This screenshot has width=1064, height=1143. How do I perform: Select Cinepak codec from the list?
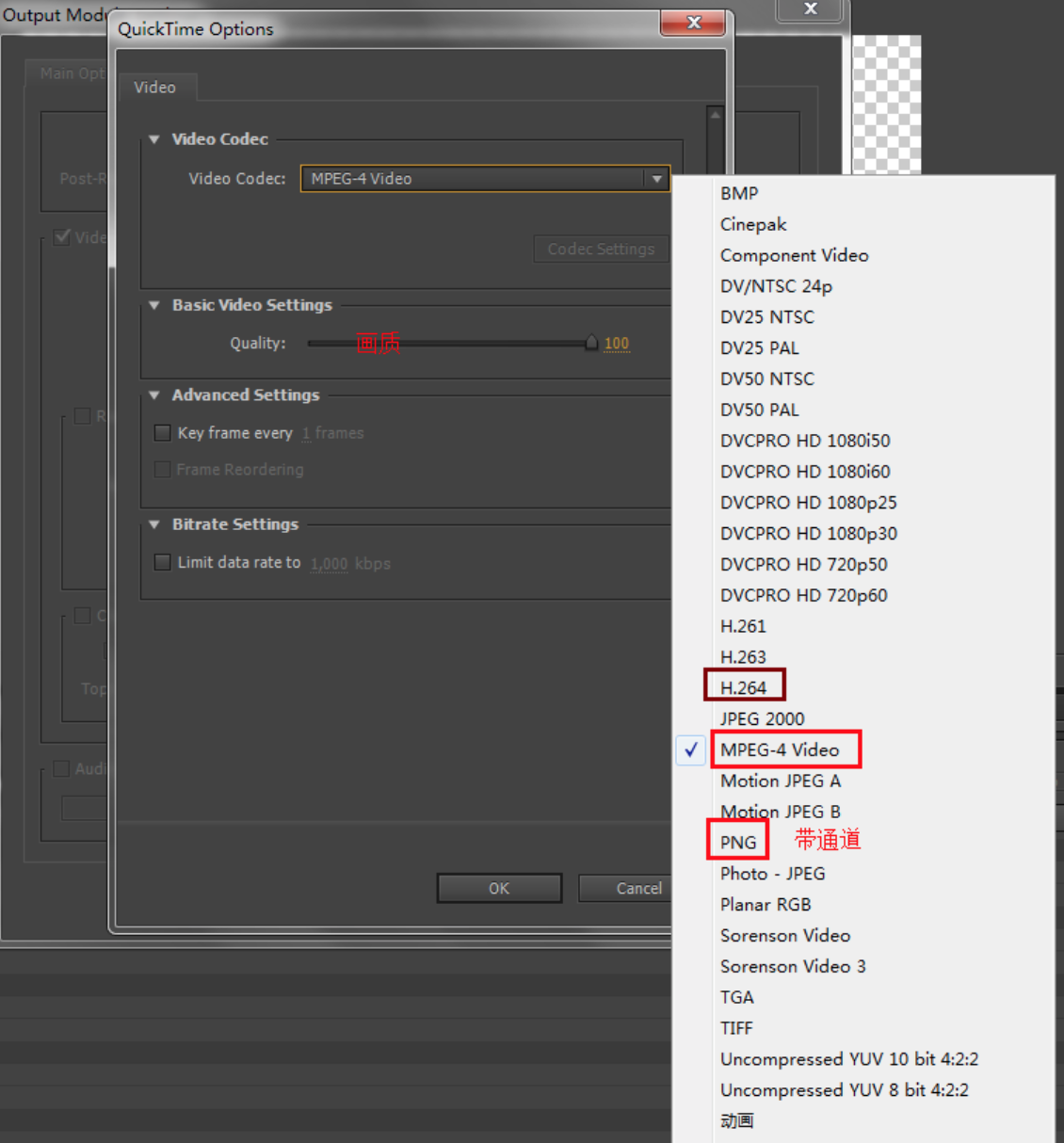pos(753,224)
